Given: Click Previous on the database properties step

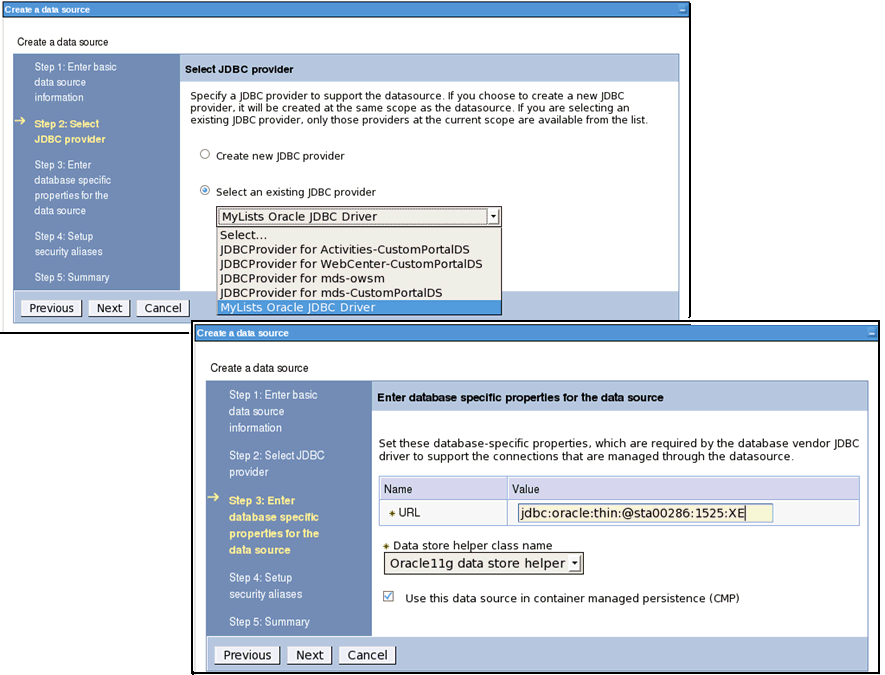Looking at the screenshot, I should (246, 654).
